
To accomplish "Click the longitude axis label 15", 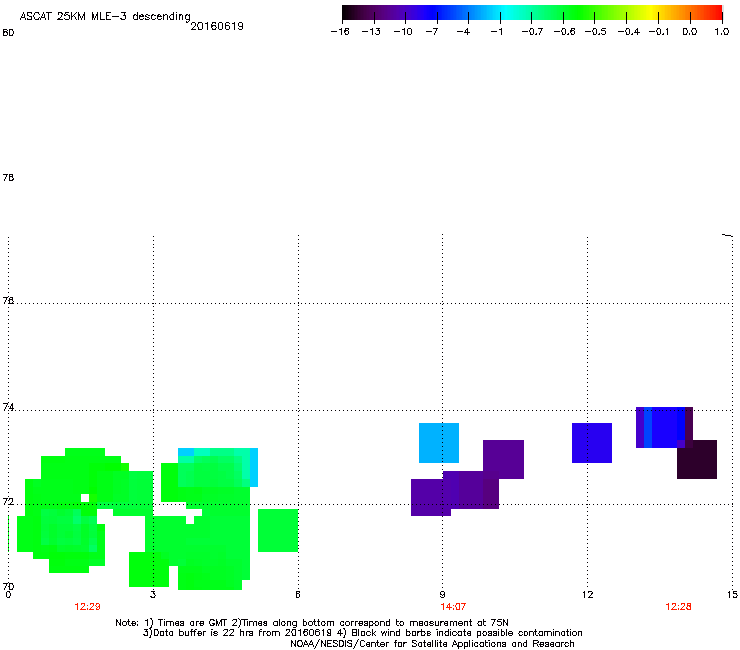I will (732, 594).
